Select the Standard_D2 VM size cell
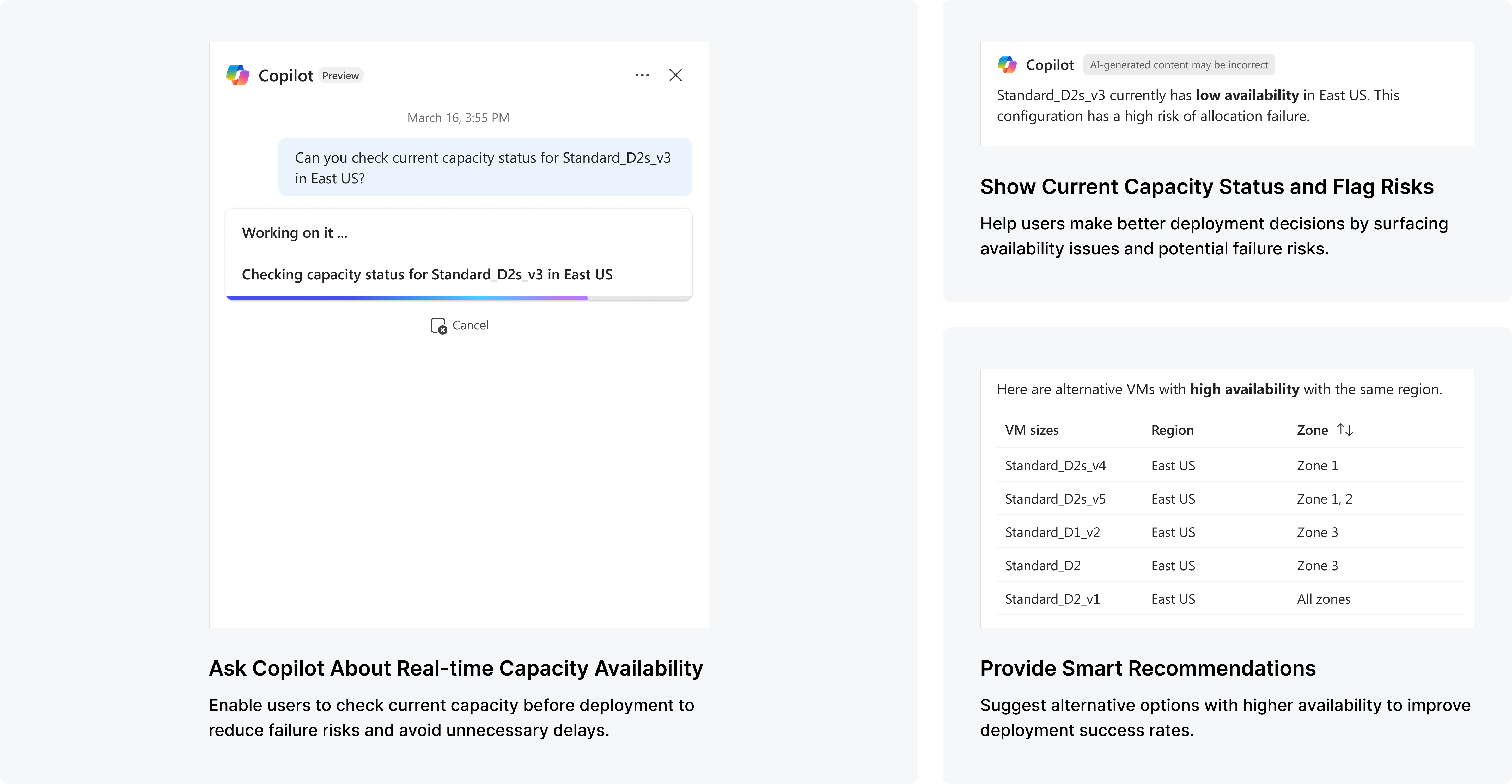 1043,566
